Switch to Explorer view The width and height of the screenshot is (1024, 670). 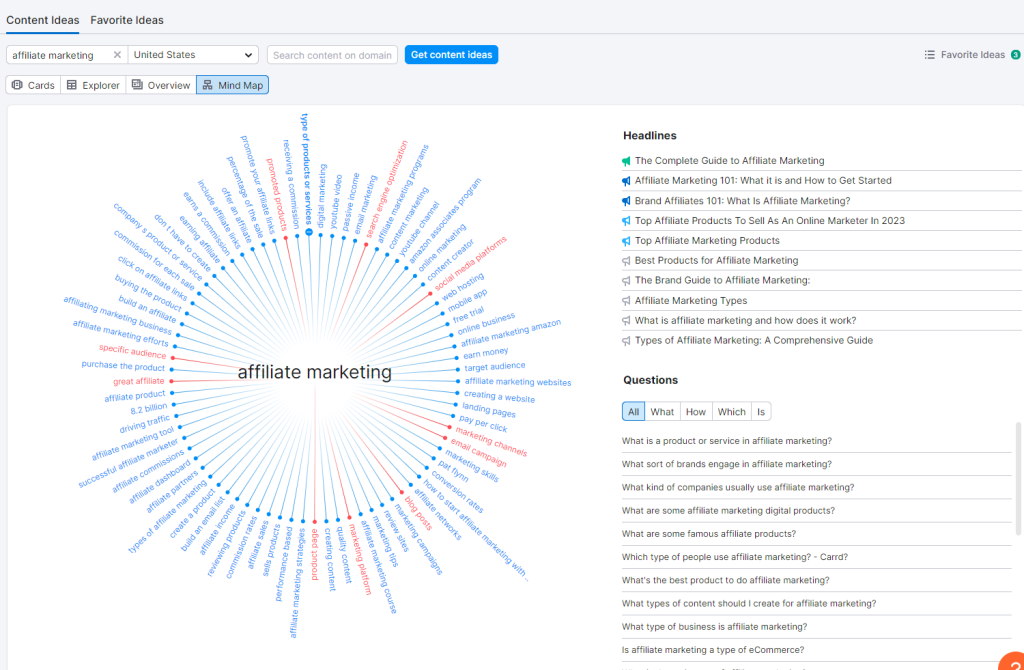(x=93, y=85)
